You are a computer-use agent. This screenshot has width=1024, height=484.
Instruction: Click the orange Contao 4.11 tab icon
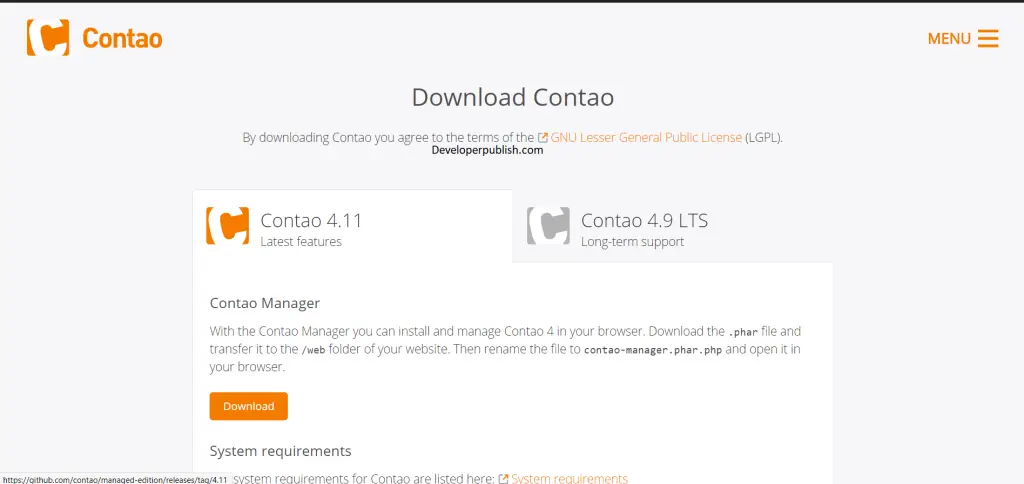point(227,226)
